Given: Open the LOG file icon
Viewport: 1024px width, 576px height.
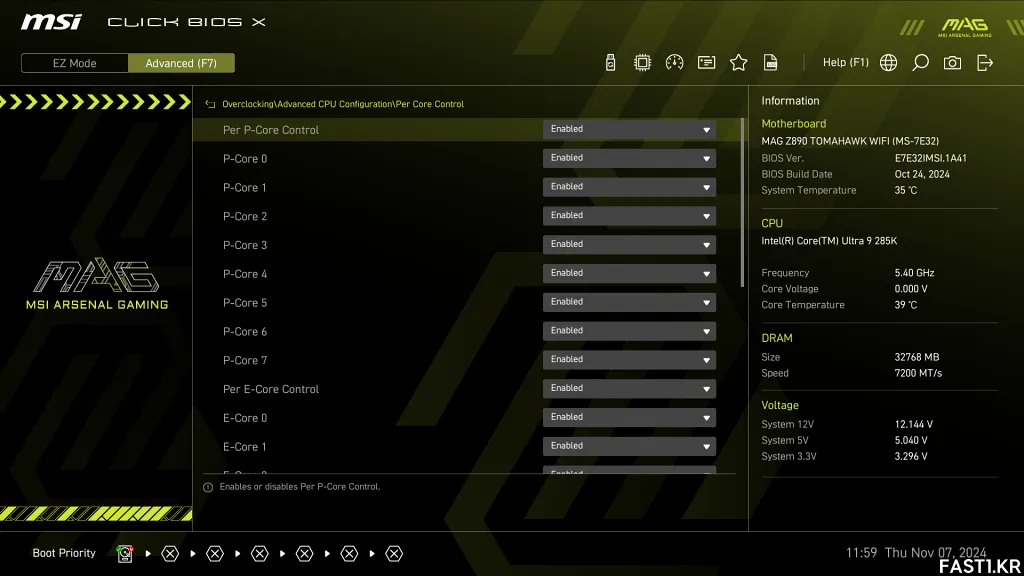Looking at the screenshot, I should tap(771, 63).
